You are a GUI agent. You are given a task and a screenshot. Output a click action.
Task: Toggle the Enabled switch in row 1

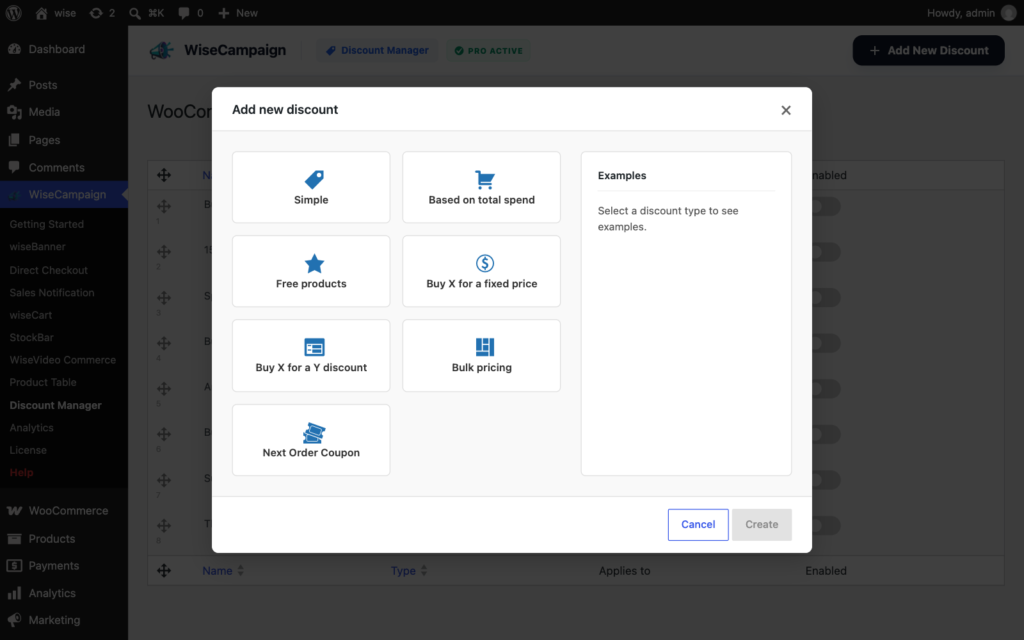pyautogui.click(x=825, y=207)
